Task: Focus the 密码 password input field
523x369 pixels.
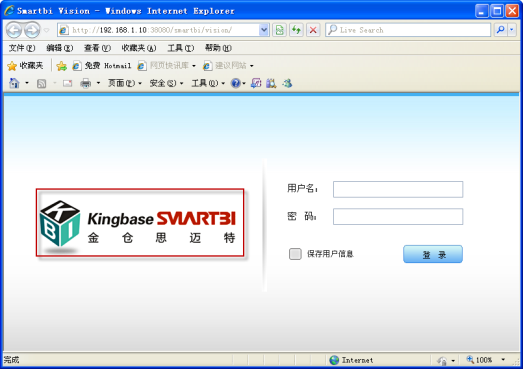Action: [398, 217]
